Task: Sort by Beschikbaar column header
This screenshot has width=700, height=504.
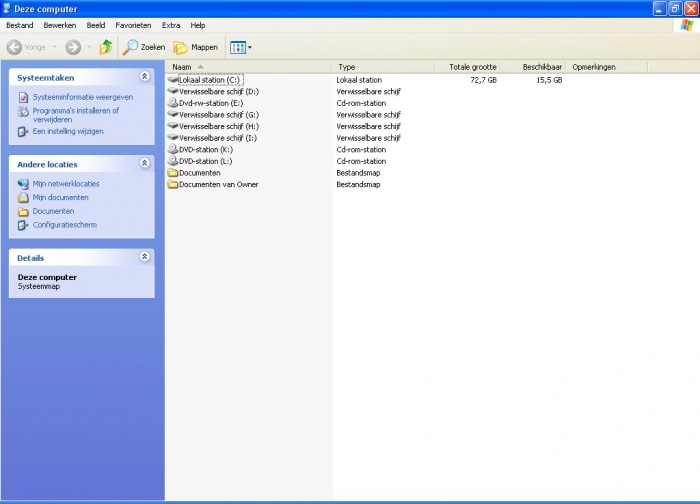Action: (533, 67)
